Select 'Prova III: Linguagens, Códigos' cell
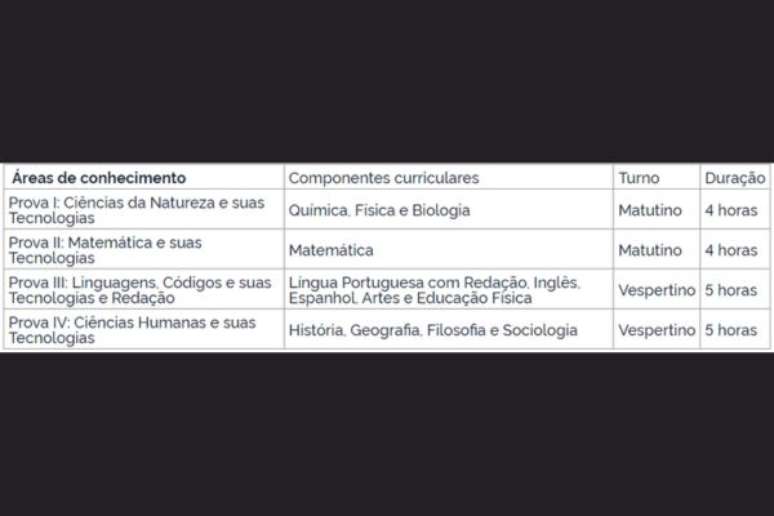The width and height of the screenshot is (774, 516). click(x=144, y=290)
